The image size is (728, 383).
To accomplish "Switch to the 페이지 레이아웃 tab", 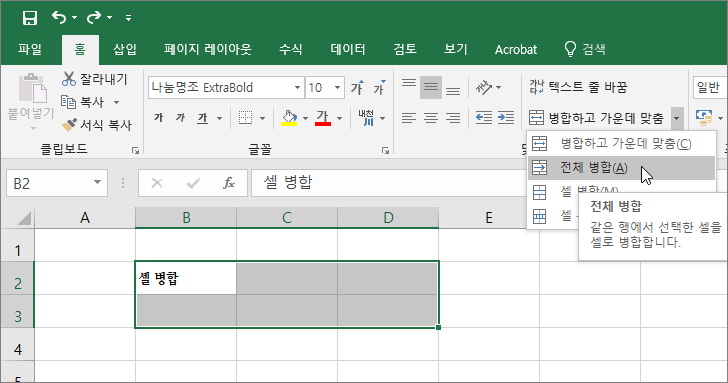I will [x=208, y=49].
